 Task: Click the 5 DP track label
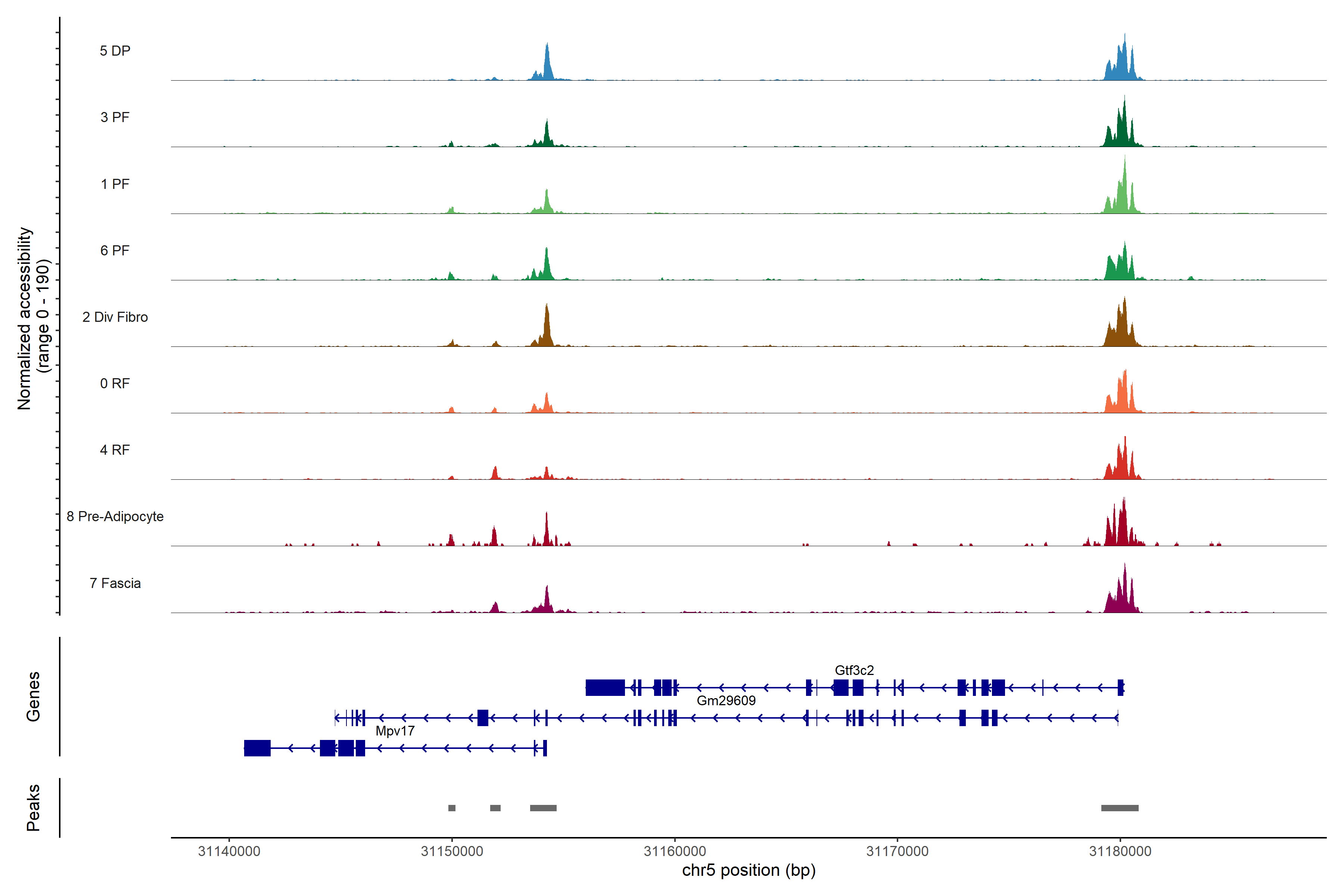pos(115,51)
